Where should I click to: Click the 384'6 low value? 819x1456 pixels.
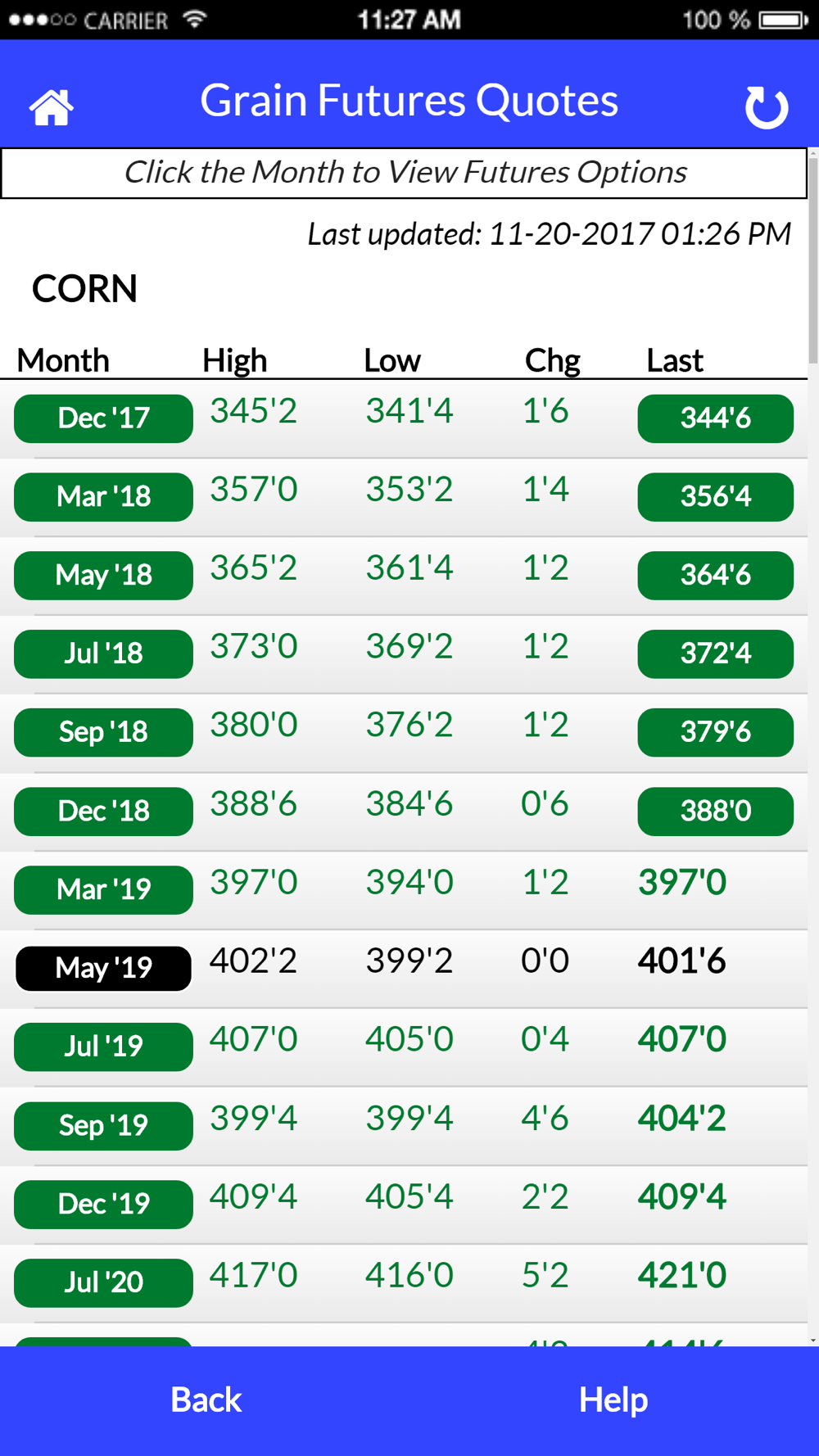click(409, 804)
